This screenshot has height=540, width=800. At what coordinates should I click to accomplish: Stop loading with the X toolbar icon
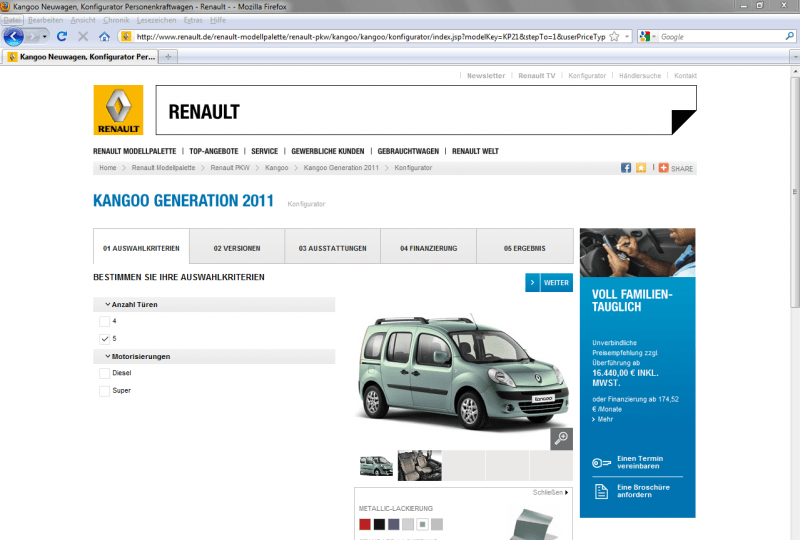83,37
